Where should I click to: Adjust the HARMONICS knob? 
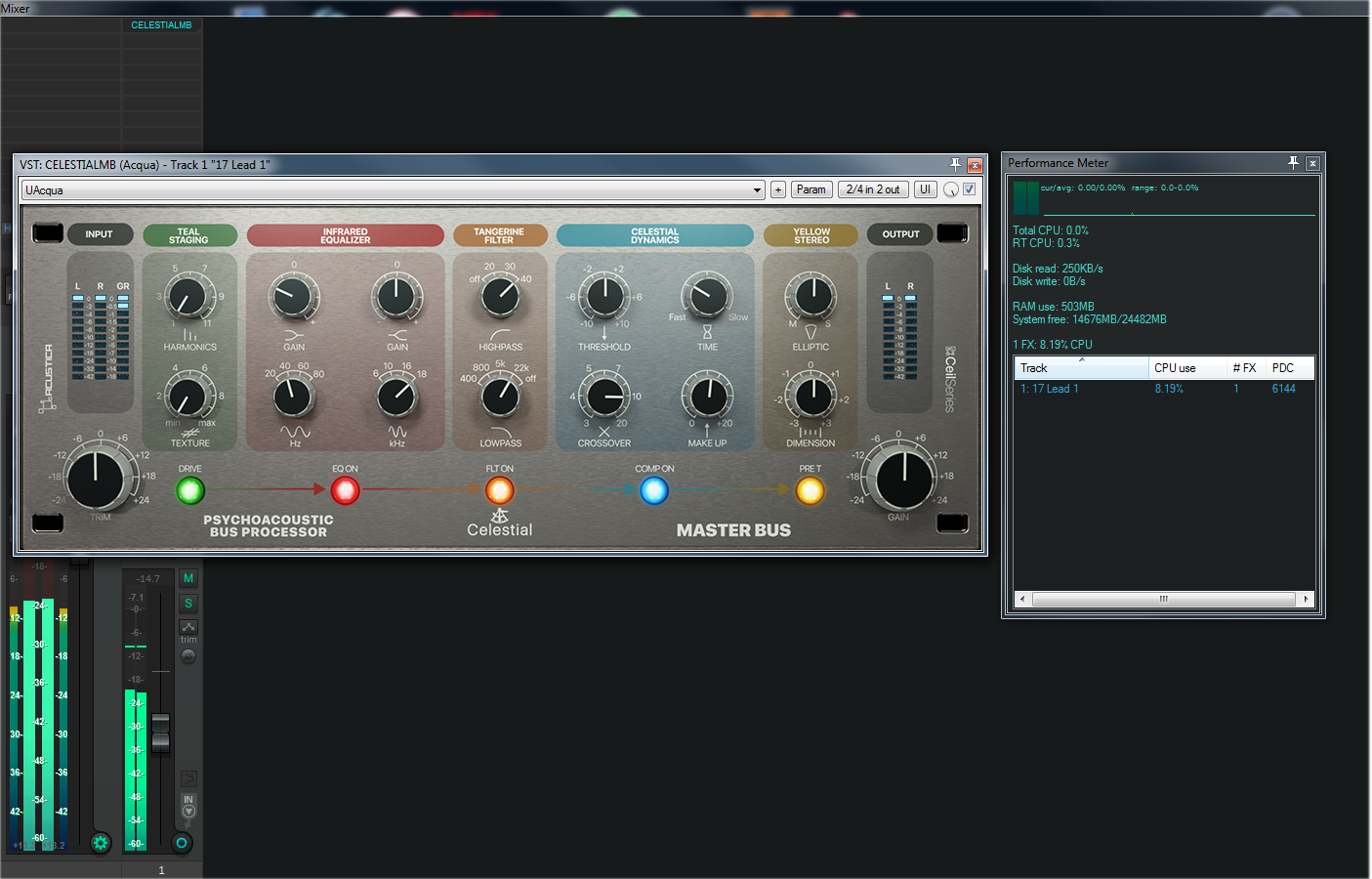pyautogui.click(x=188, y=297)
